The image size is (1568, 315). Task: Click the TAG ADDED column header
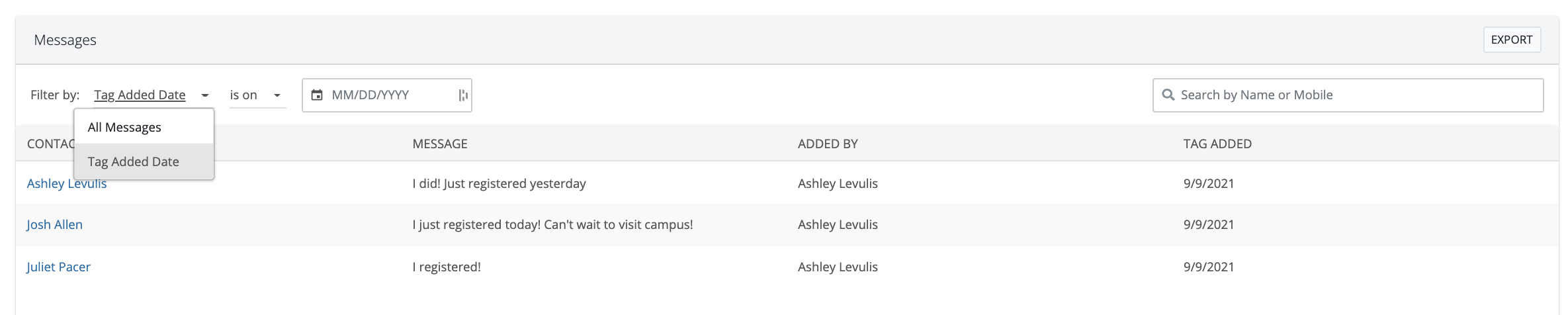pos(1217,144)
